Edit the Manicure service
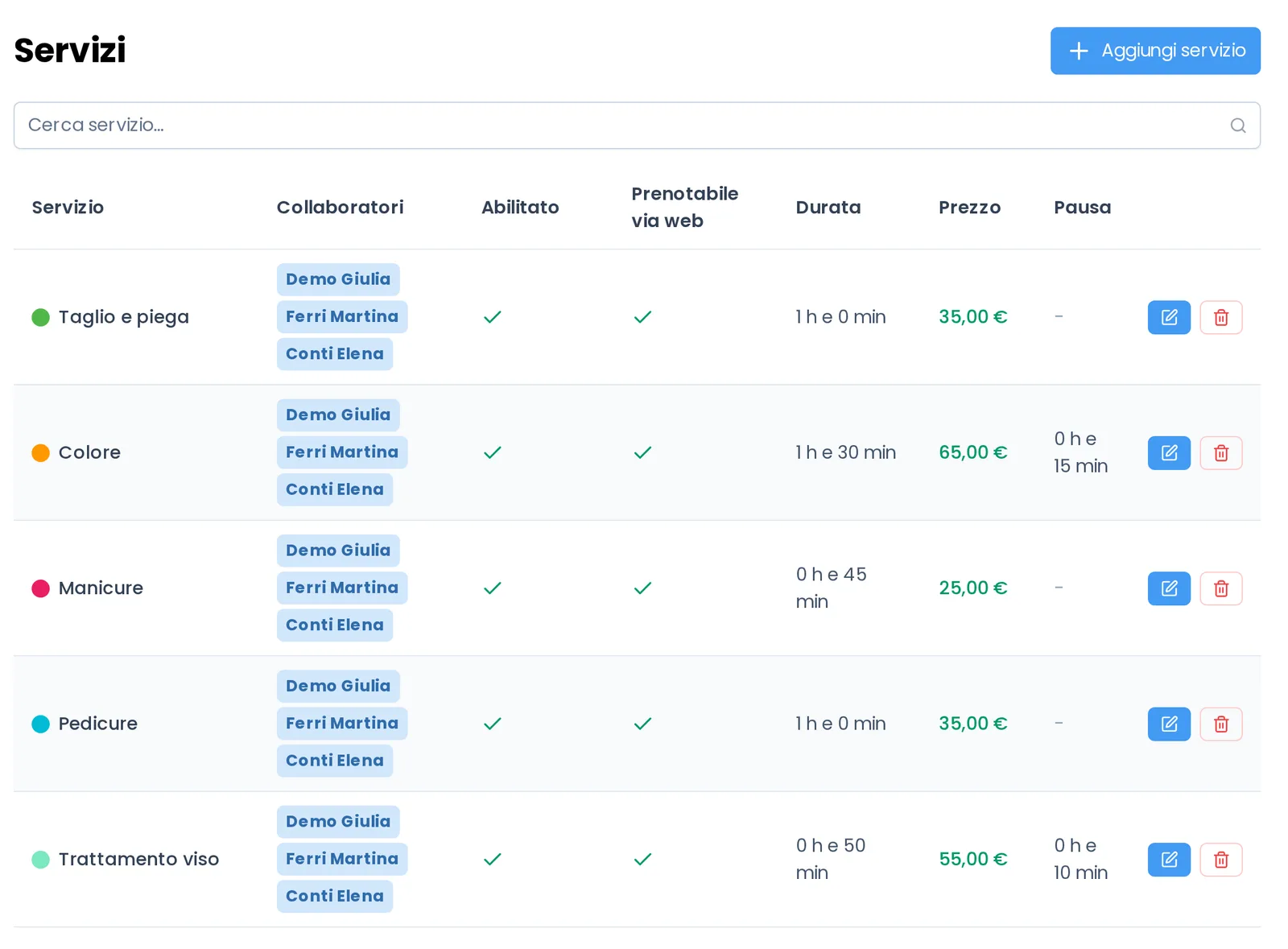The height and width of the screenshot is (949, 1288). [x=1169, y=588]
